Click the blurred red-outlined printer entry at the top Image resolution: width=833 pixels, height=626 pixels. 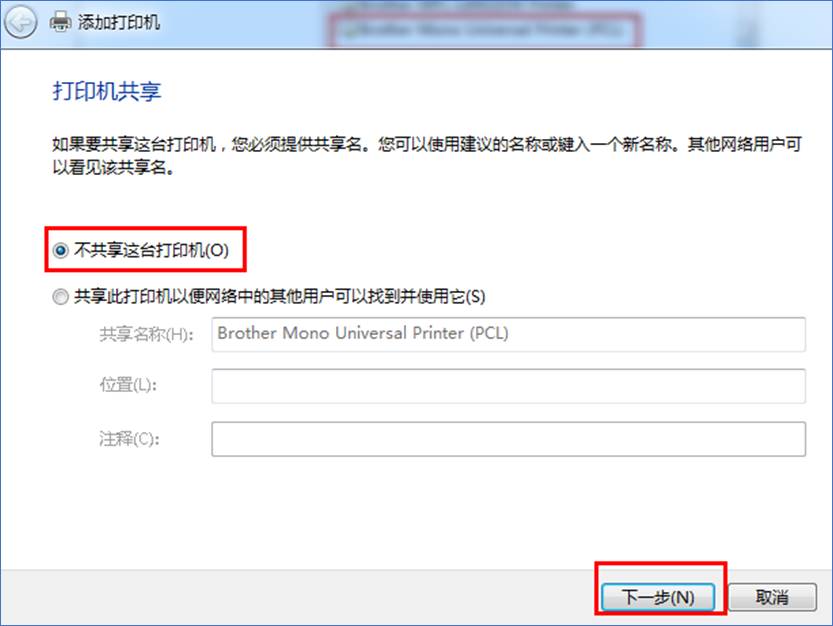point(483,30)
